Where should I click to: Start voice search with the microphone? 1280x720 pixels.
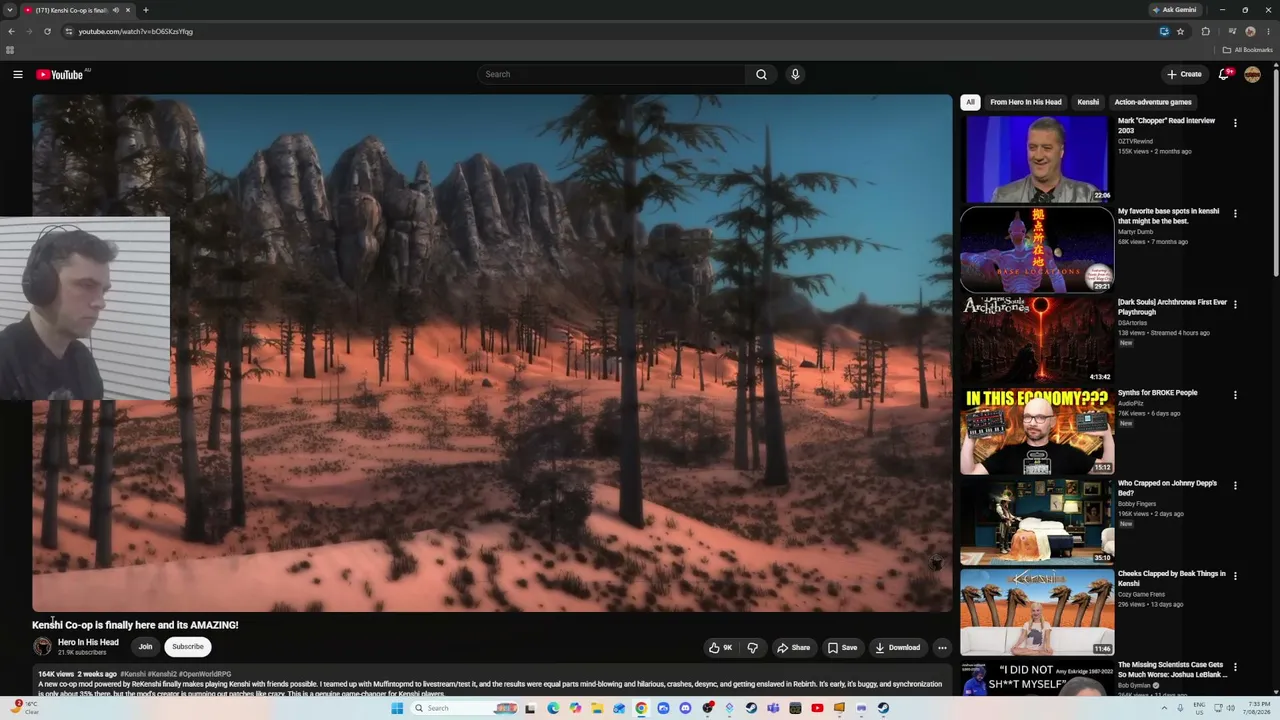(795, 74)
